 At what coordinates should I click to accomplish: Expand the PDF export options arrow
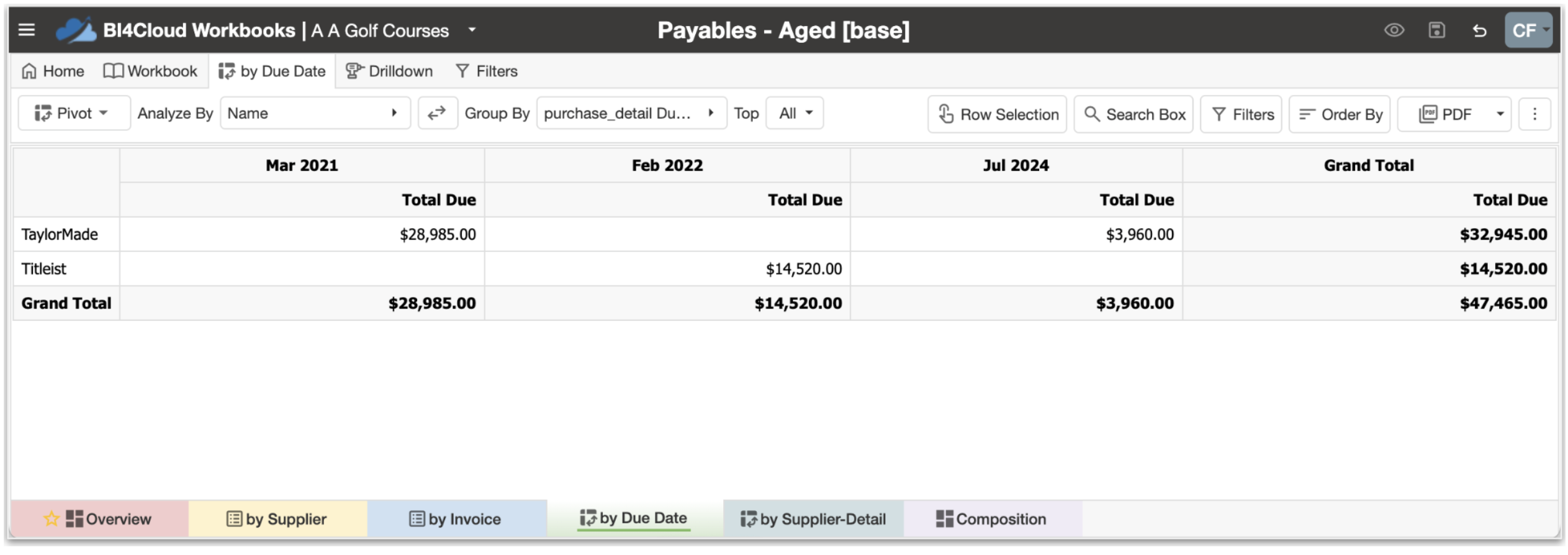(1500, 114)
